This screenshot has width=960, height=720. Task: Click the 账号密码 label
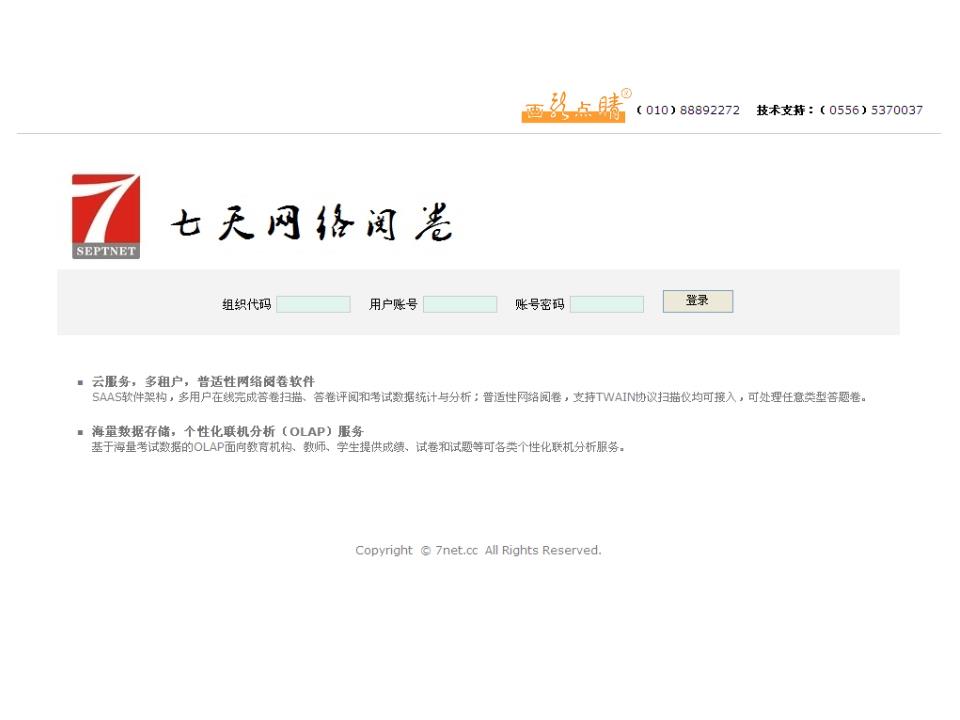(x=540, y=304)
